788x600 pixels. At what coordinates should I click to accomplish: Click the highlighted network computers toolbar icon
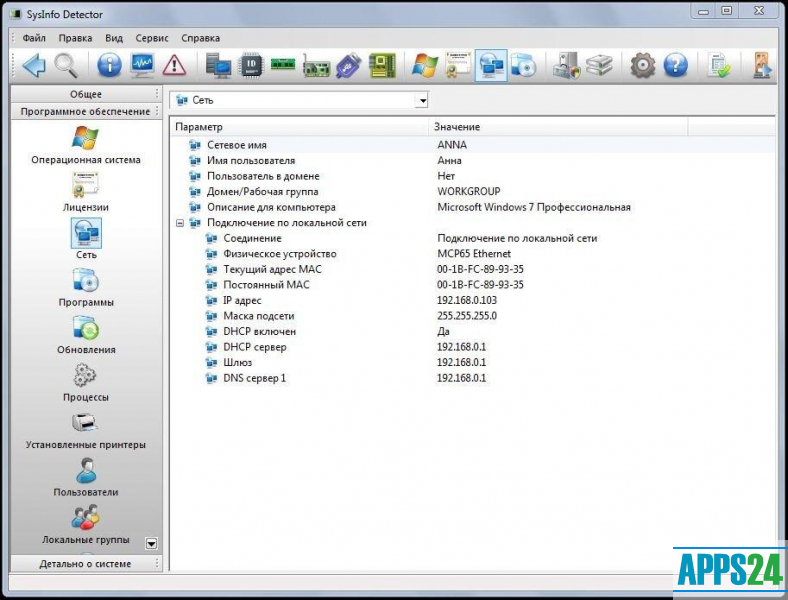[491, 65]
